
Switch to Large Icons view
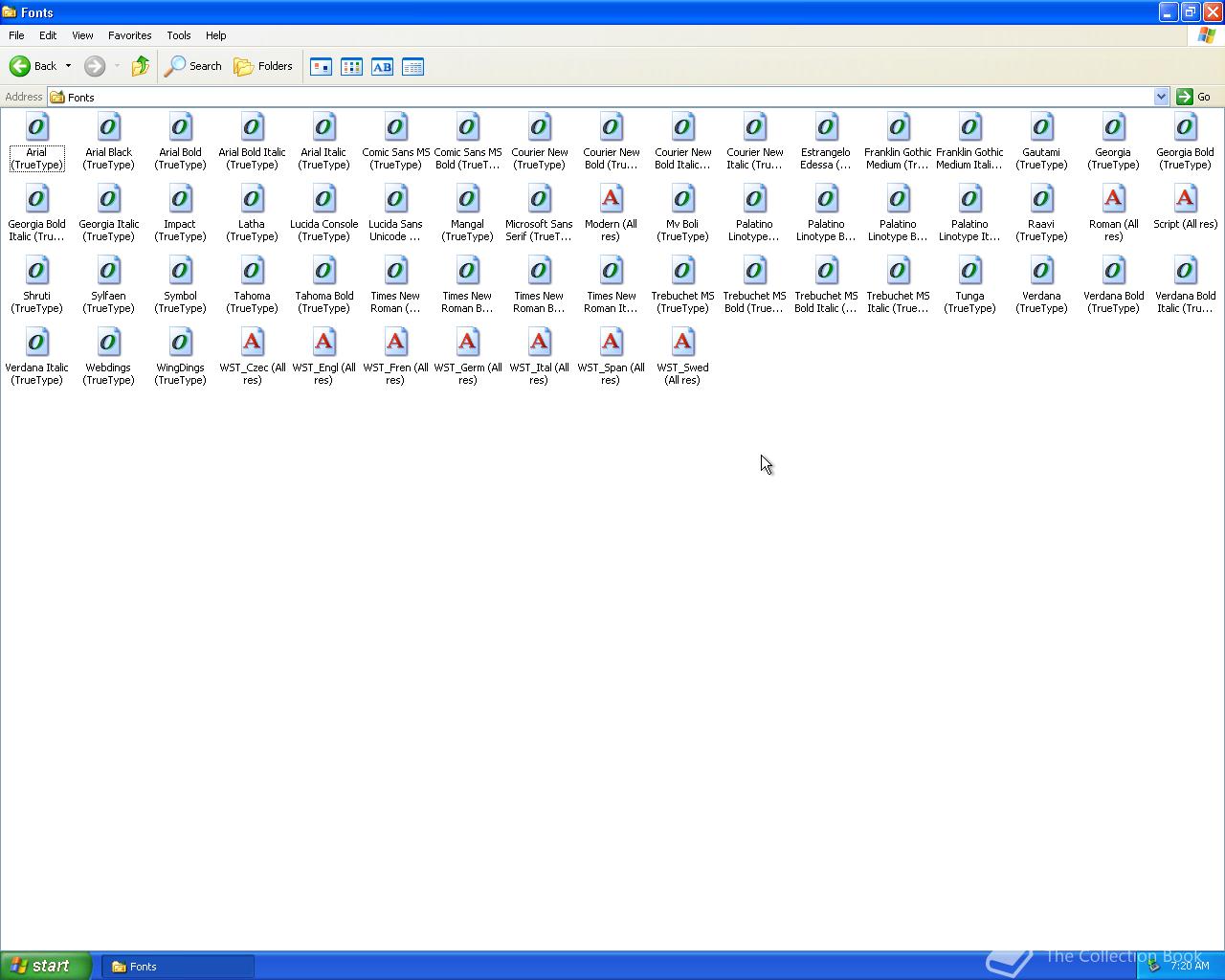point(321,67)
